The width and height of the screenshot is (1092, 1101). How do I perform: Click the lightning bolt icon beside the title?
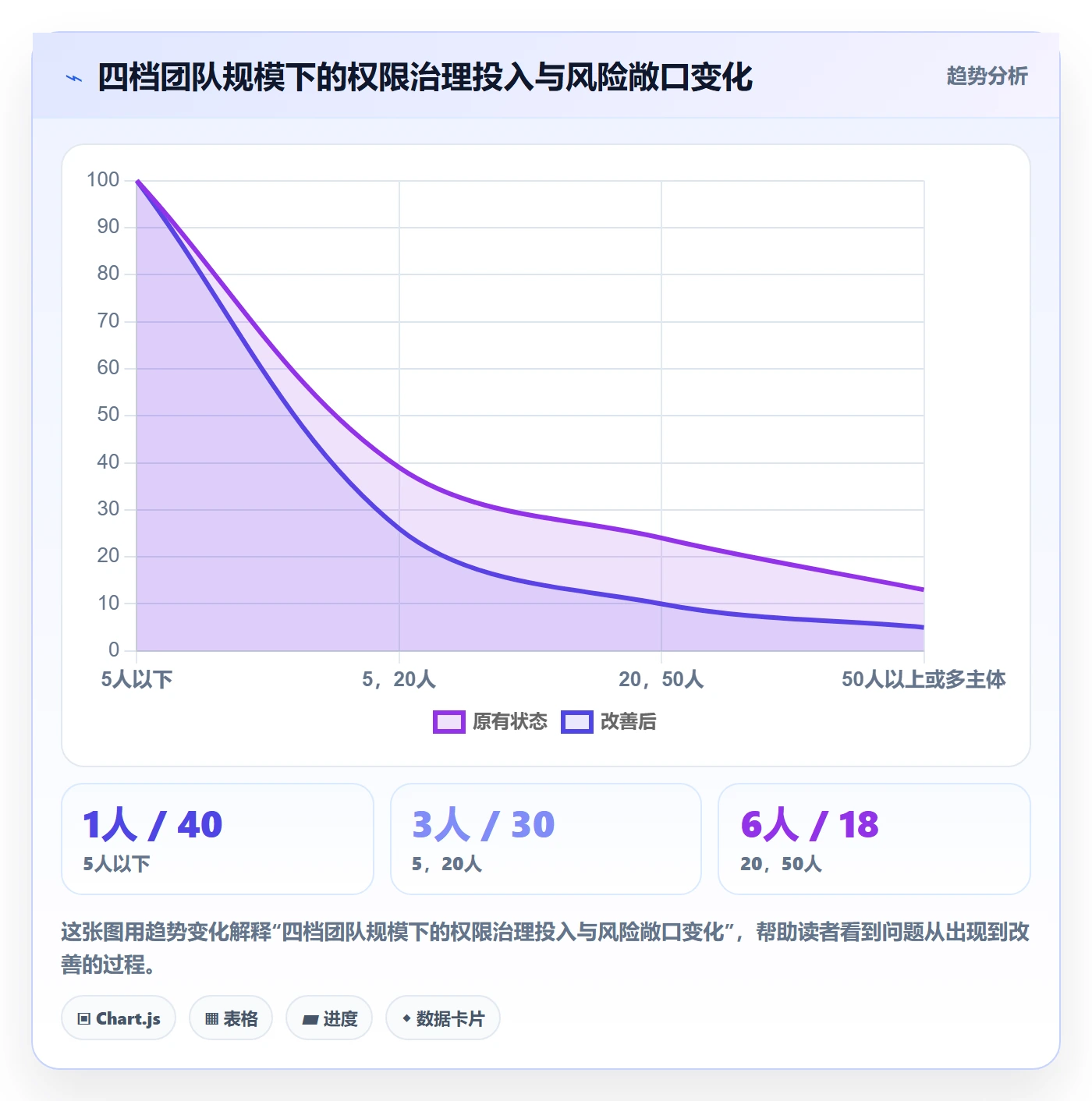[x=74, y=78]
